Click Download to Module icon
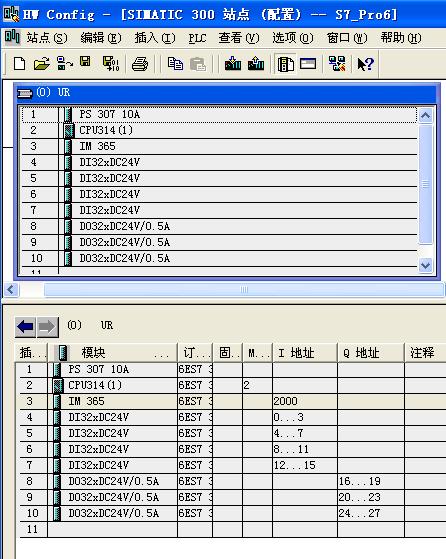Screen dimensions: 446x559 click(x=233, y=64)
